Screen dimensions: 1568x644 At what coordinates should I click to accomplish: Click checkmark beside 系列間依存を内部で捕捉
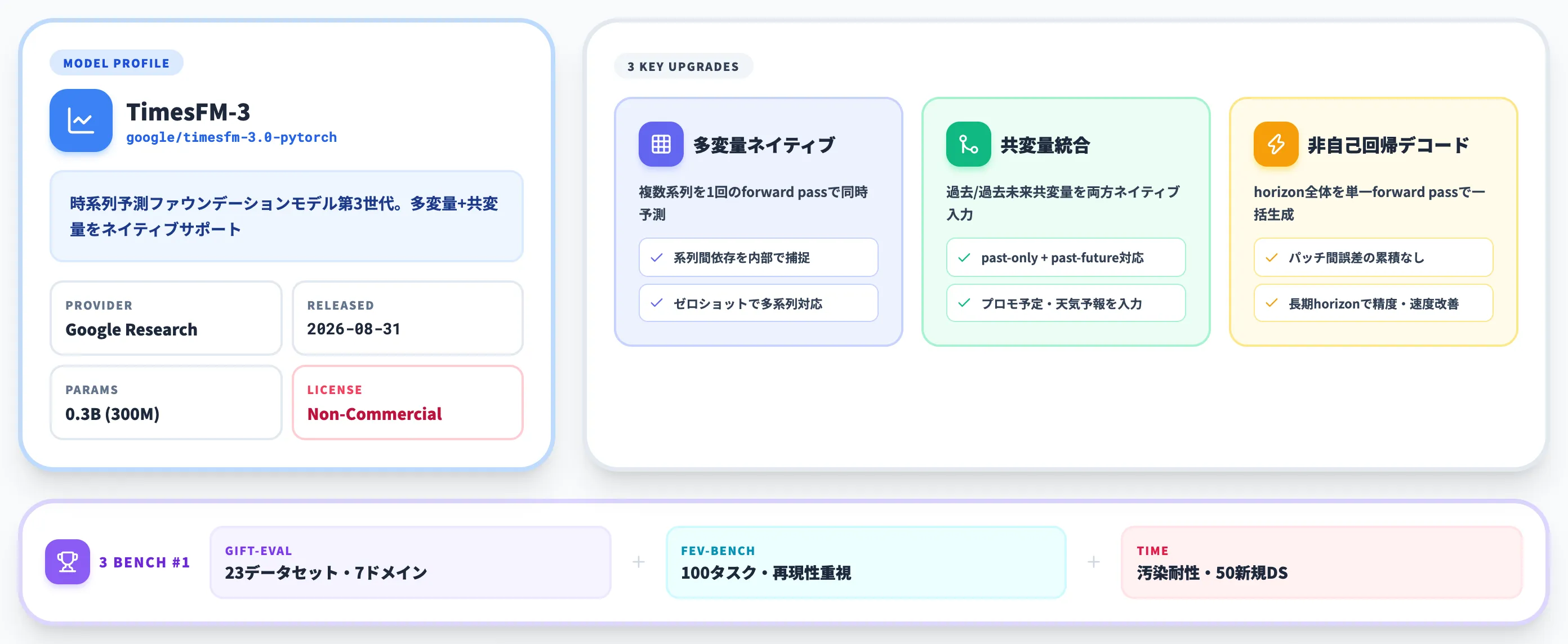coord(656,258)
